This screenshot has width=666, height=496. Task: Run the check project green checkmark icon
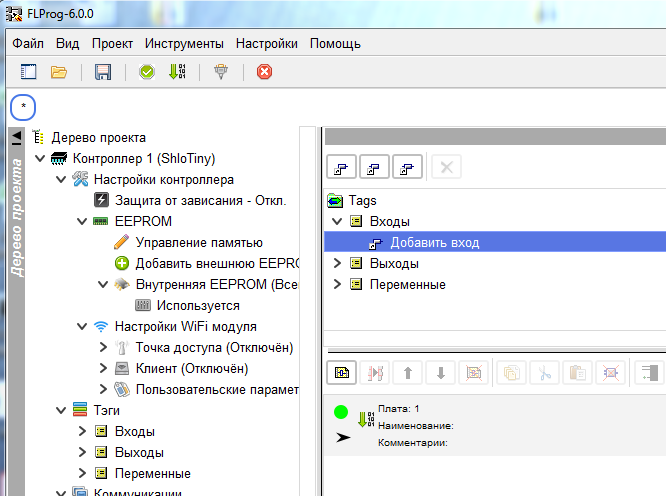coord(147,72)
